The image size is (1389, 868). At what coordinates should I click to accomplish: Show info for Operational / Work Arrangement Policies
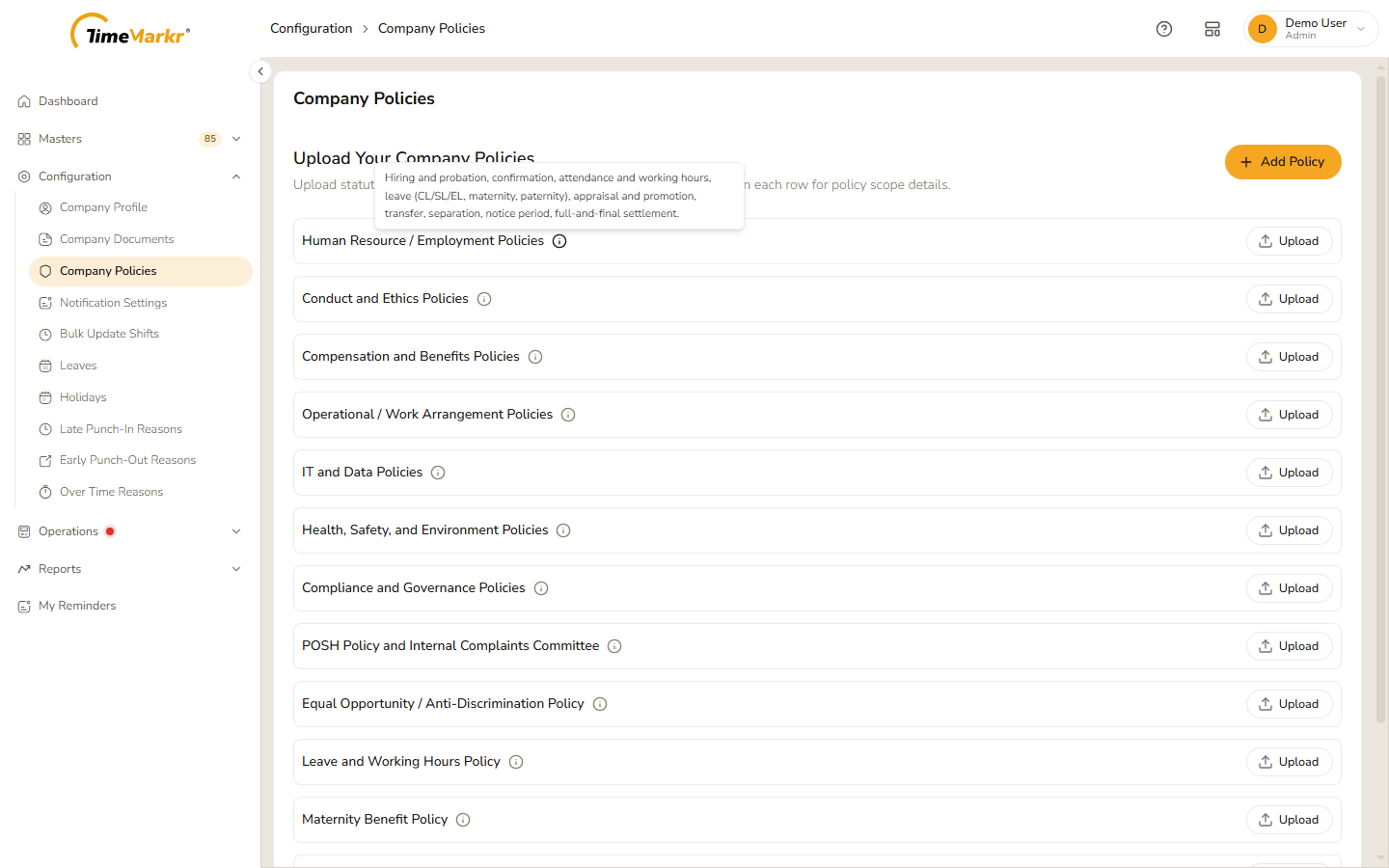click(568, 415)
